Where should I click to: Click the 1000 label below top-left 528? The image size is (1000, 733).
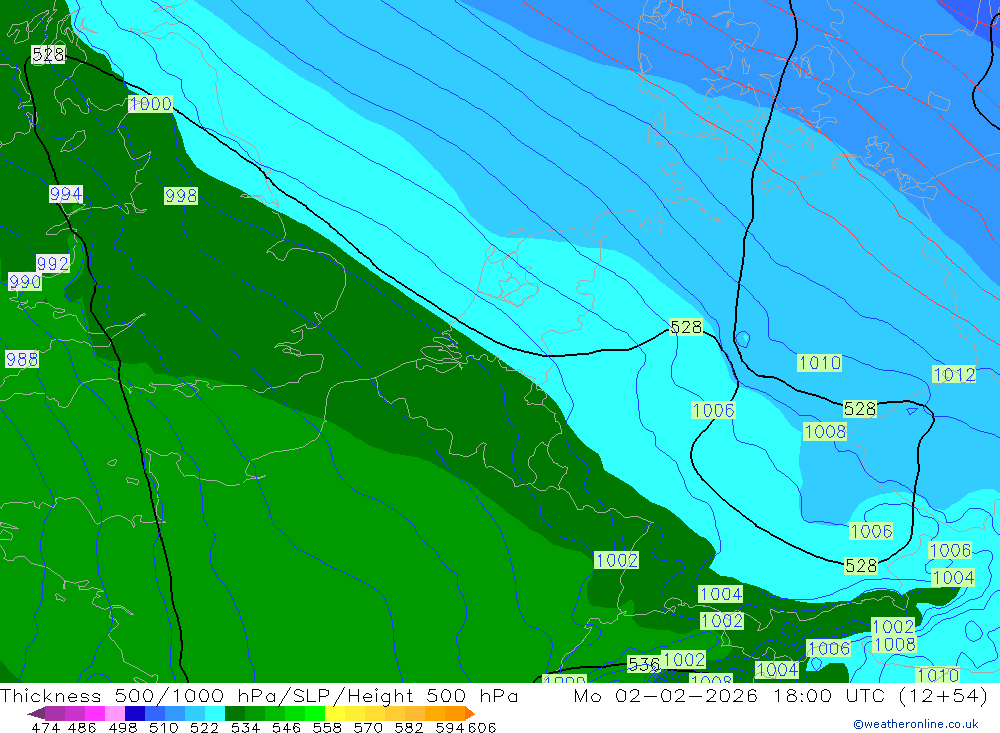click(x=151, y=104)
